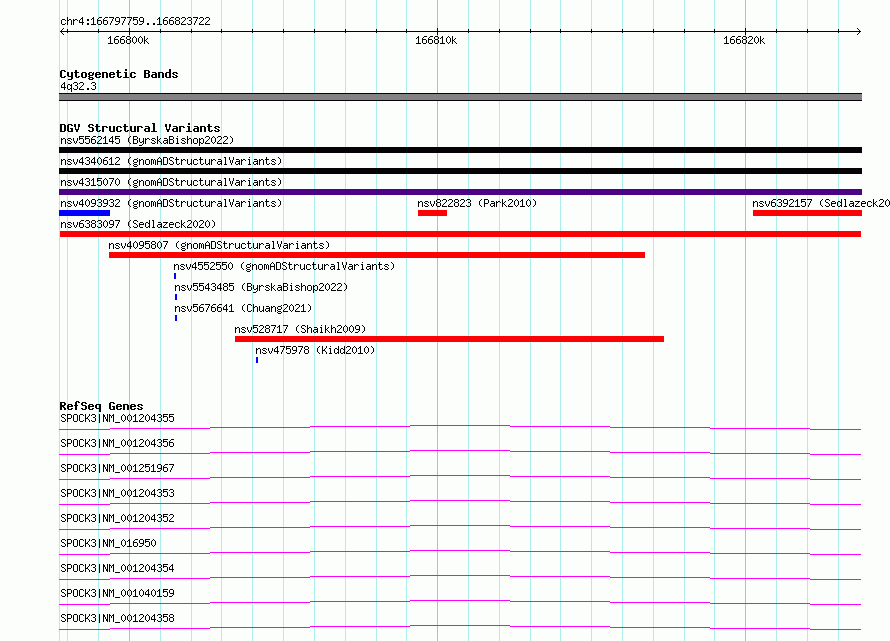The height and width of the screenshot is (641, 890).
Task: Open the SPOCK3|NM_001251967 transcript label
Action: 117,468
